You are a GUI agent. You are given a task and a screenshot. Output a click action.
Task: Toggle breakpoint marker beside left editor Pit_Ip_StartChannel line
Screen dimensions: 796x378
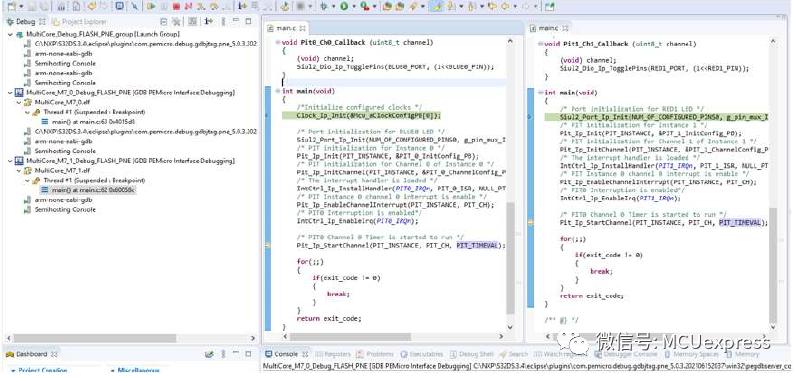coord(268,245)
